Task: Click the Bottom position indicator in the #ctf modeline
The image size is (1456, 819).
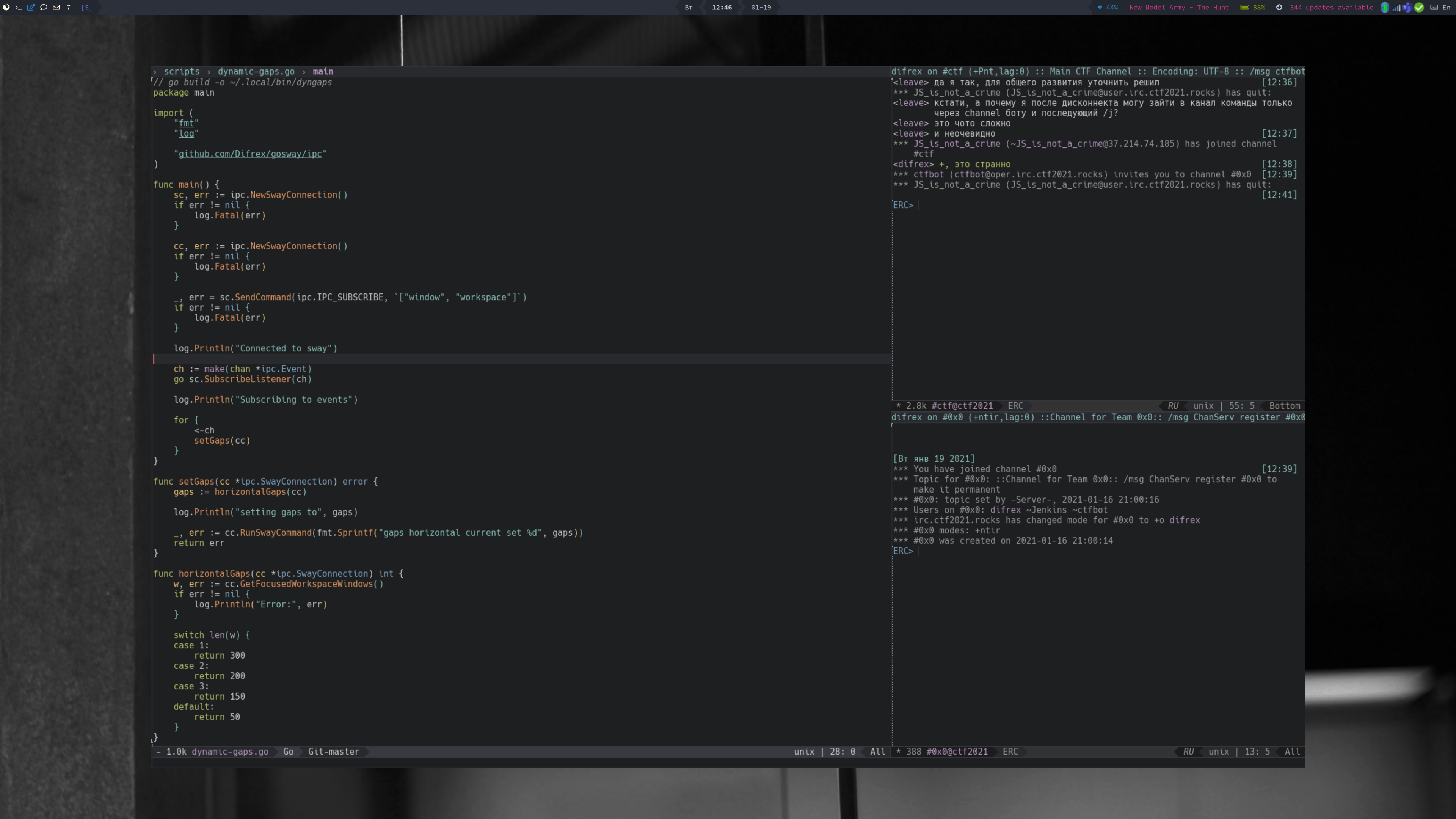Action: (1285, 406)
